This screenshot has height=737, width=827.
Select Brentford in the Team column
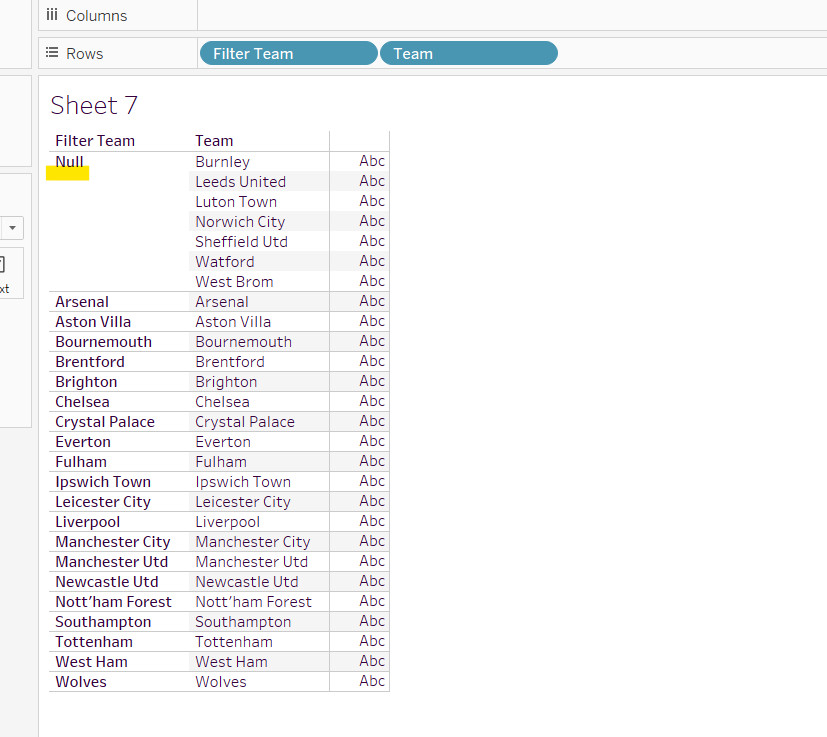[230, 362]
